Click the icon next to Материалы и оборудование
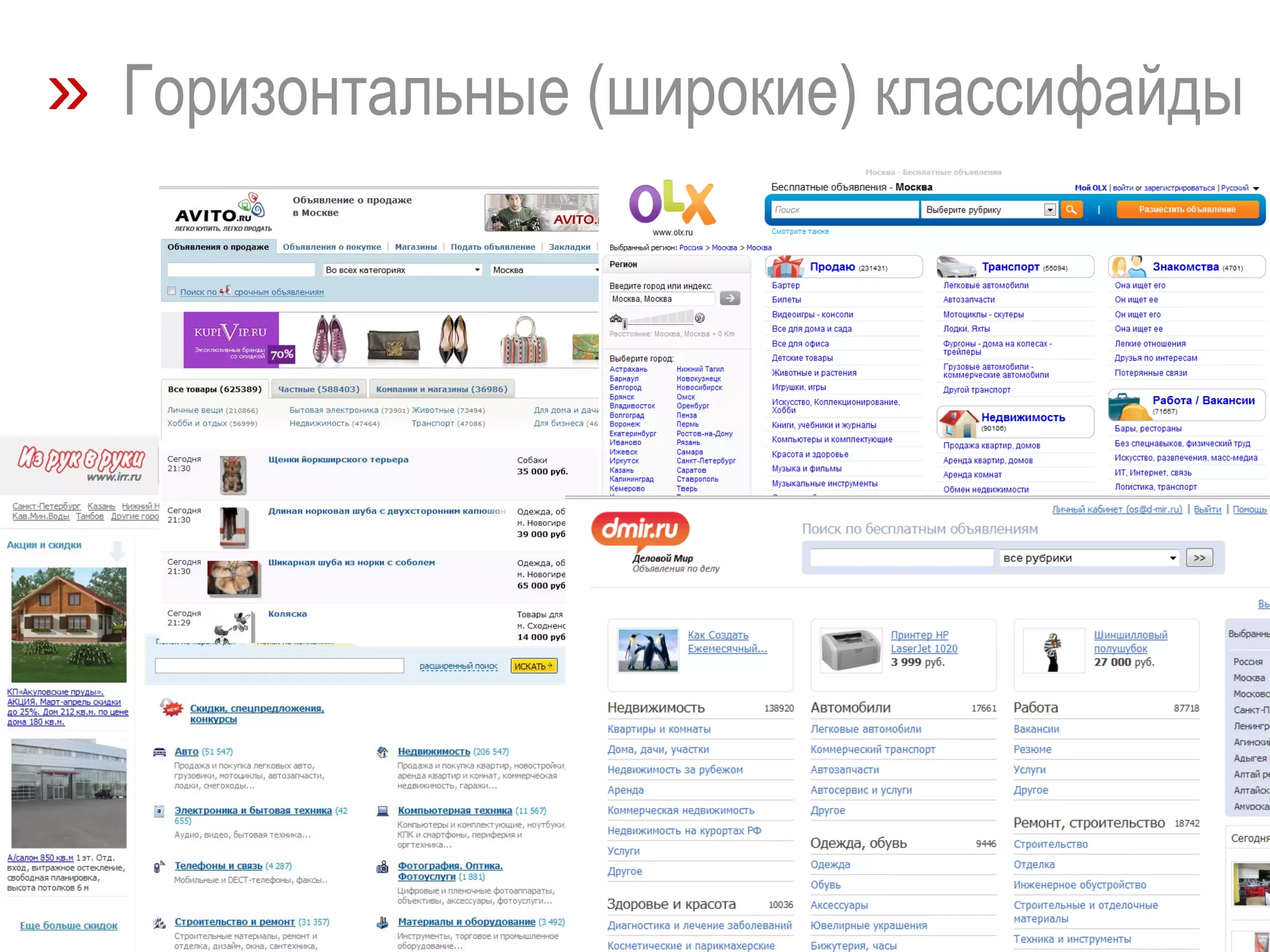 [383, 923]
